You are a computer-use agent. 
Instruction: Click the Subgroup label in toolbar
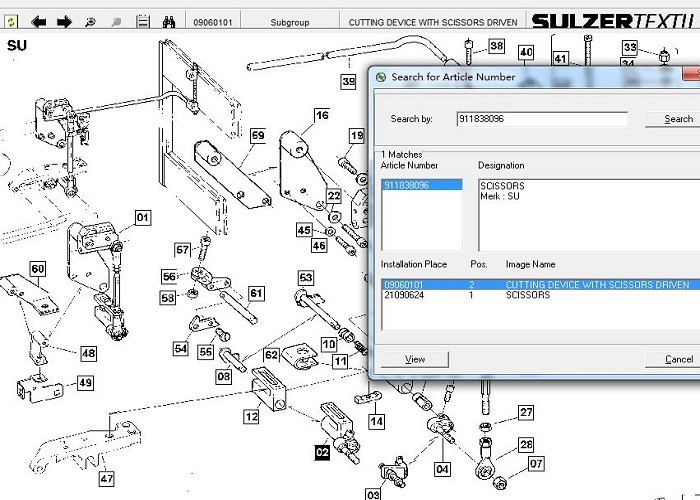[290, 22]
